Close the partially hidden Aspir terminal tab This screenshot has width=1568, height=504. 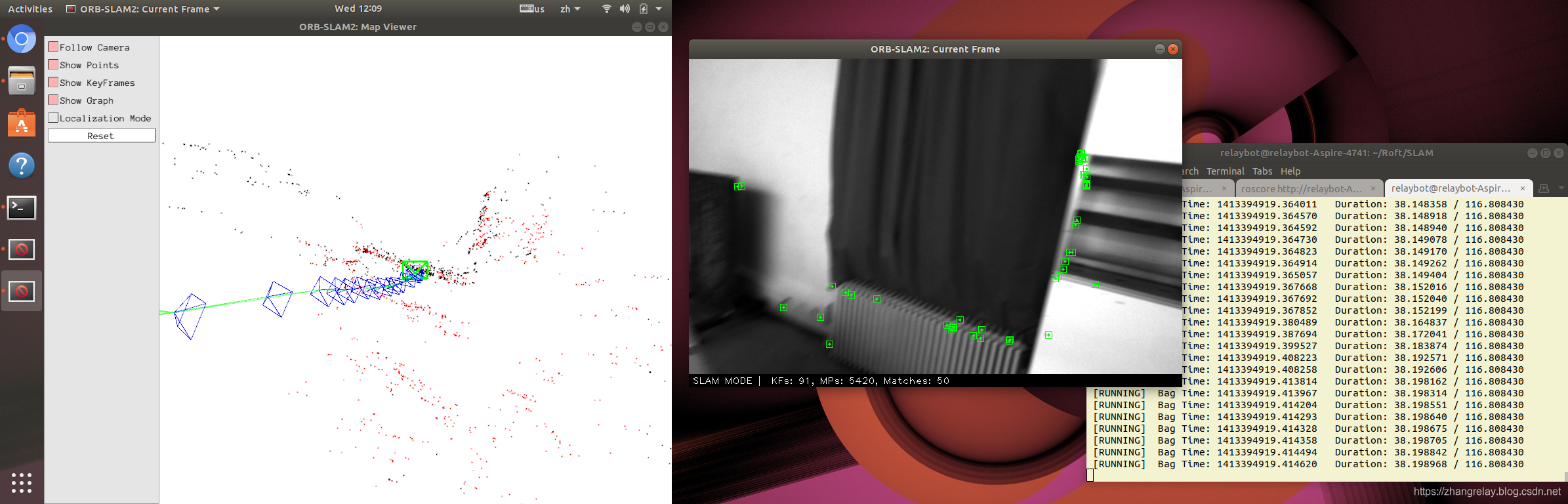point(1224,188)
